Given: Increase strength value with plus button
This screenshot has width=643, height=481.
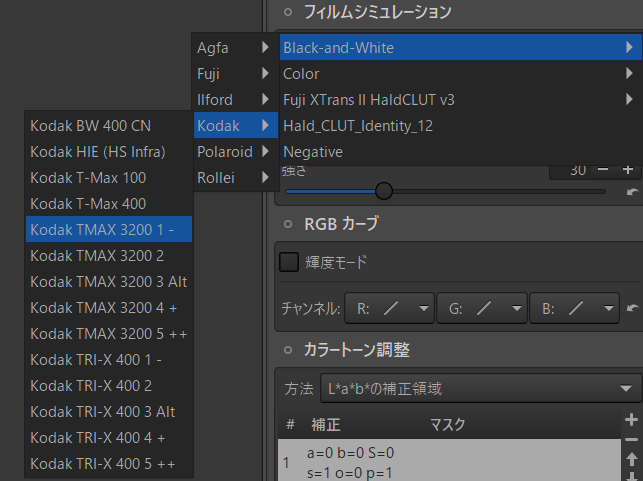Looking at the screenshot, I should pyautogui.click(x=628, y=169).
